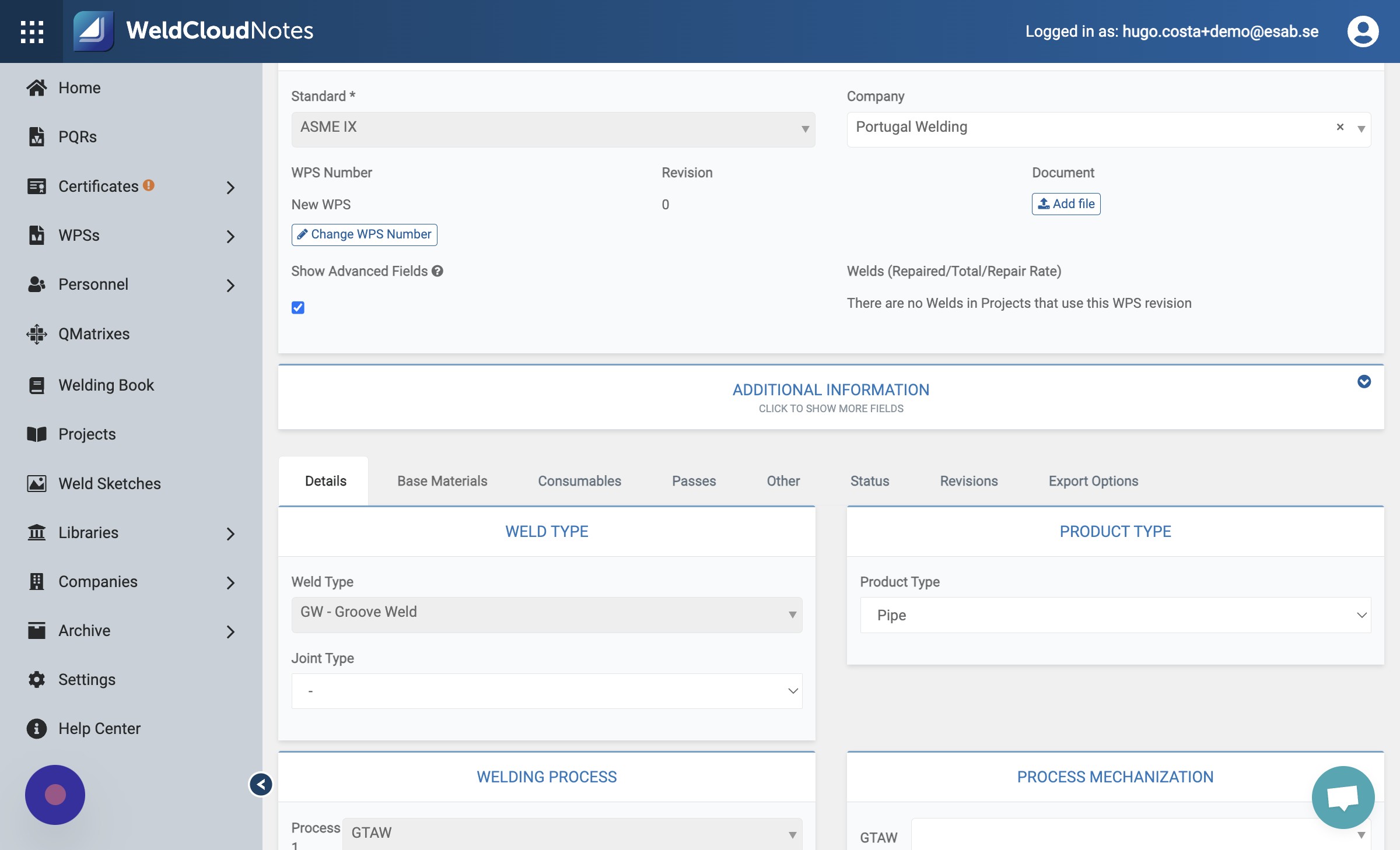Expand the Certificates submenu chevron
1400x850 pixels.
[x=230, y=187]
